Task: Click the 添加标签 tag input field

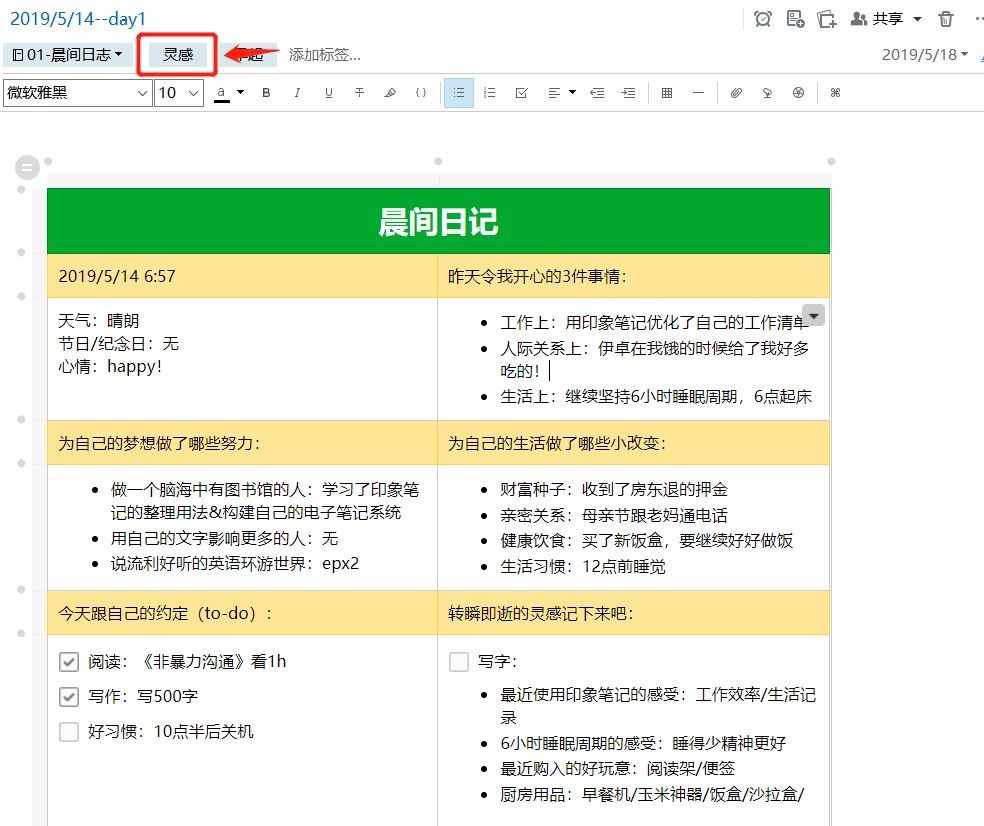Action: click(x=325, y=54)
